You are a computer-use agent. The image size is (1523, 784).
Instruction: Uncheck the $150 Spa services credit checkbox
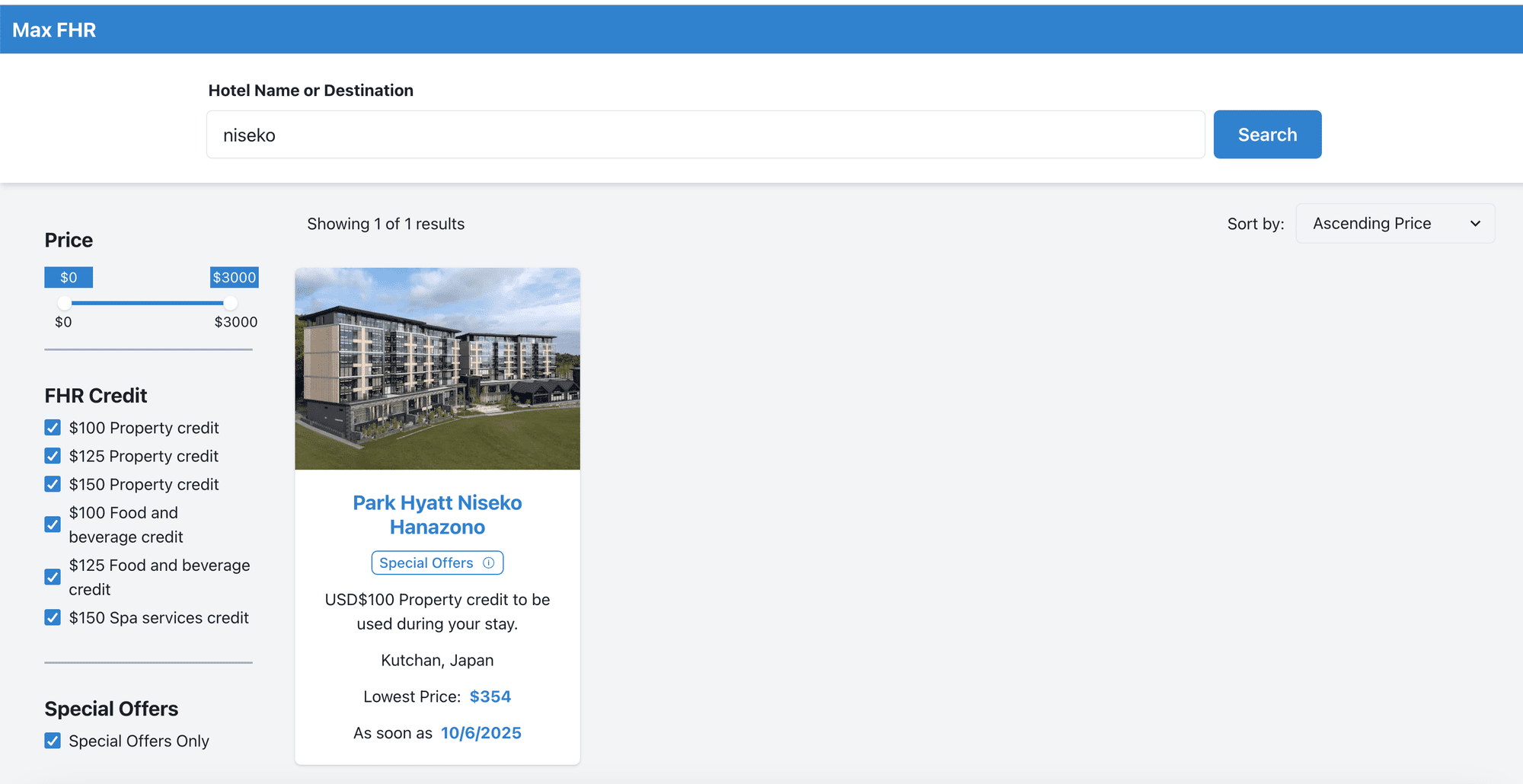pos(53,617)
